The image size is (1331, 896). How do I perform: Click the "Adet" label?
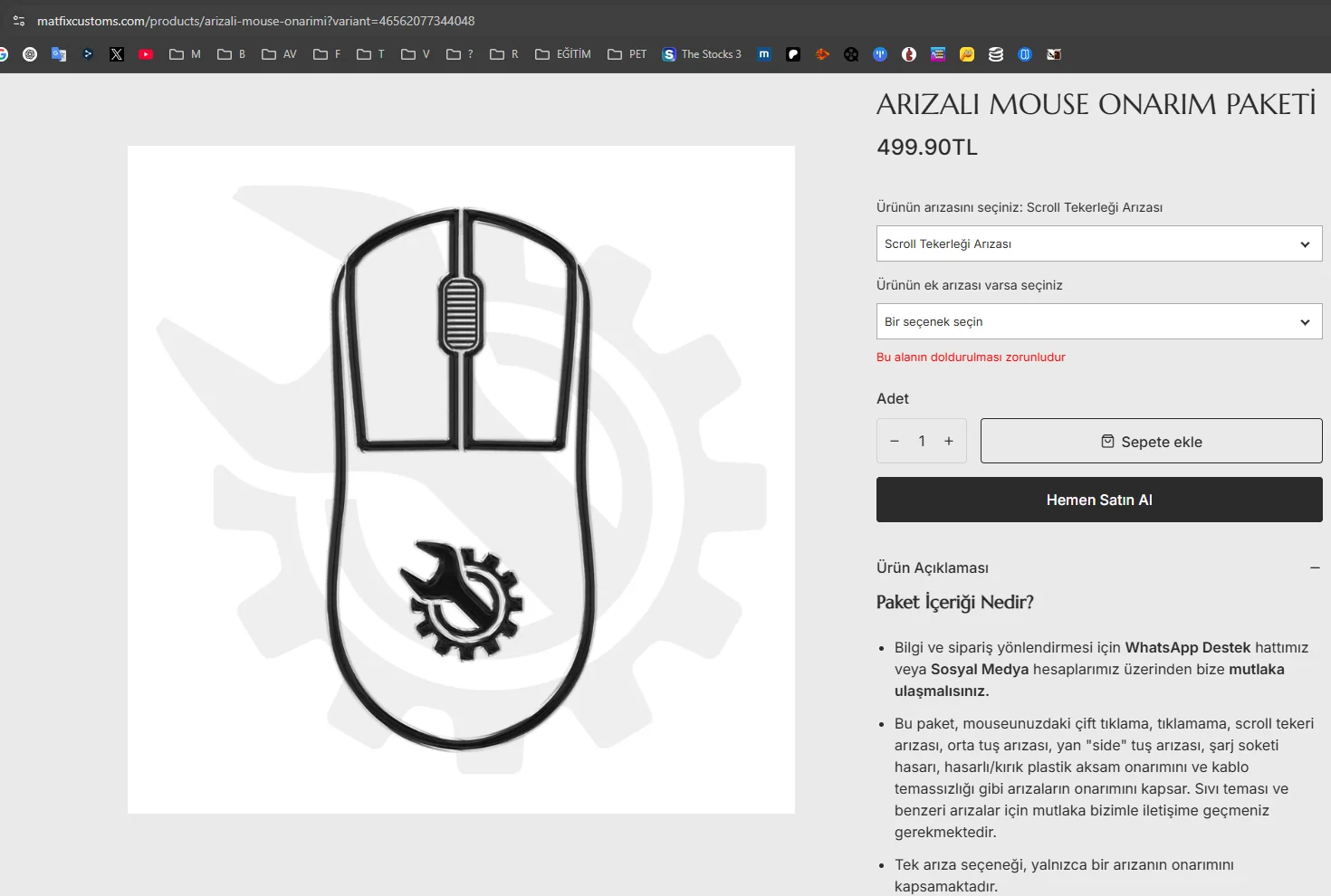pyautogui.click(x=893, y=398)
